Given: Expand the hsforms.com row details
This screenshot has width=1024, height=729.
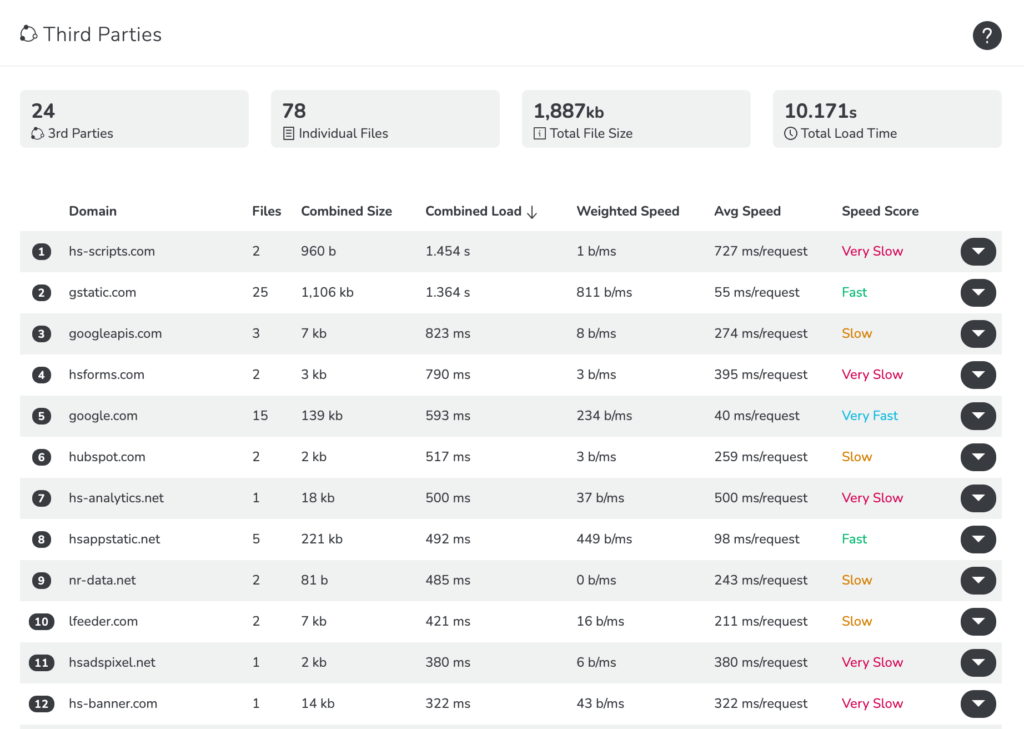Looking at the screenshot, I should tap(978, 375).
